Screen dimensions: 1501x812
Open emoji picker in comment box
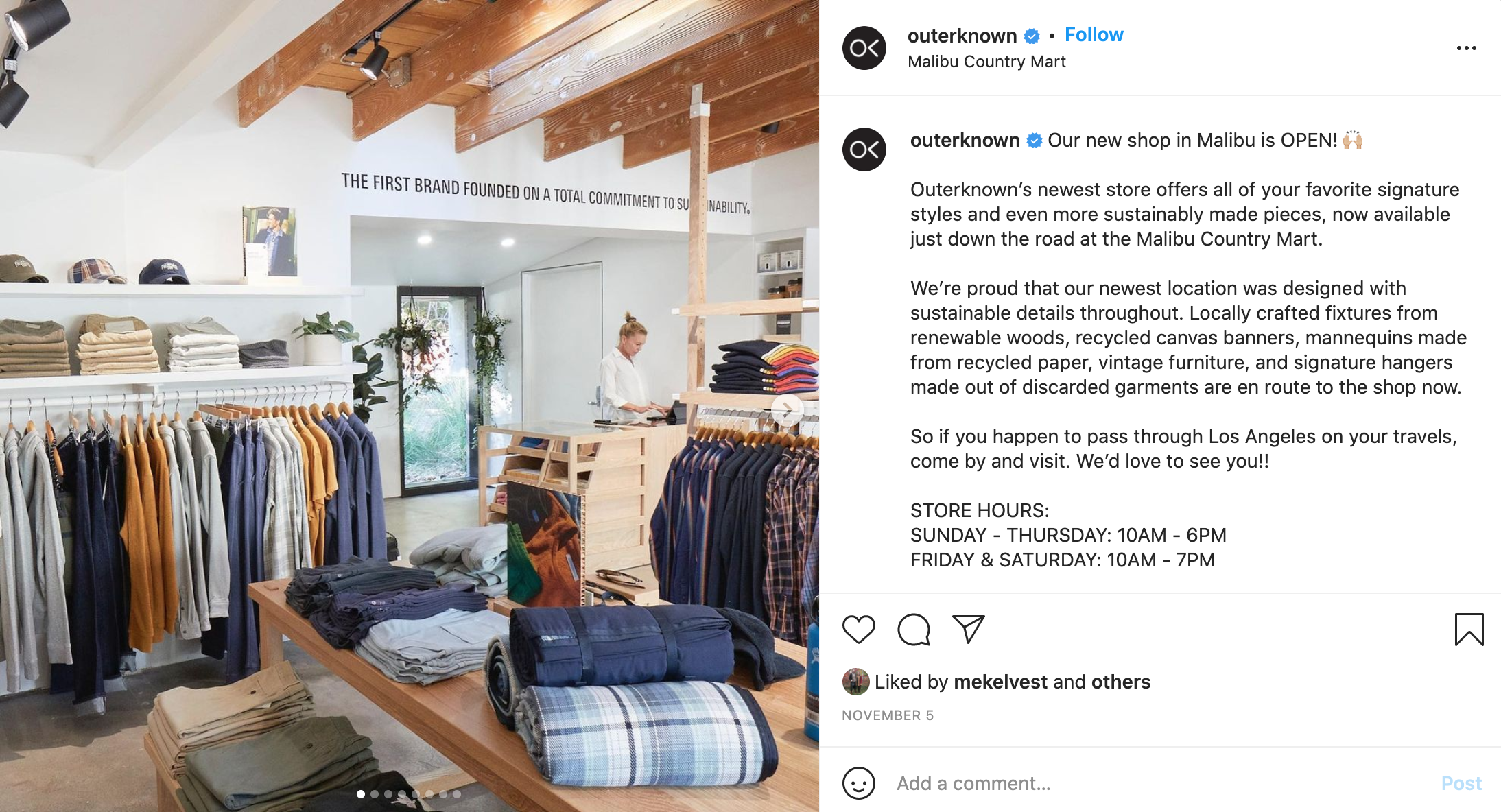pyautogui.click(x=859, y=783)
